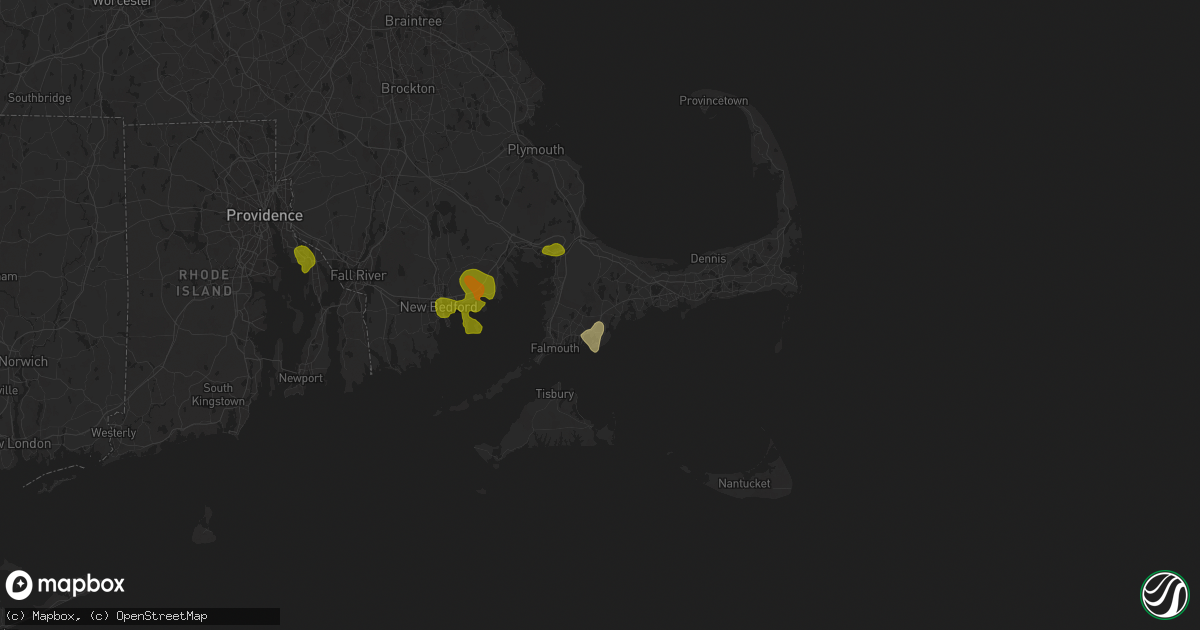Click the Norwich label
This screenshot has width=1200, height=630.
pyautogui.click(x=24, y=362)
